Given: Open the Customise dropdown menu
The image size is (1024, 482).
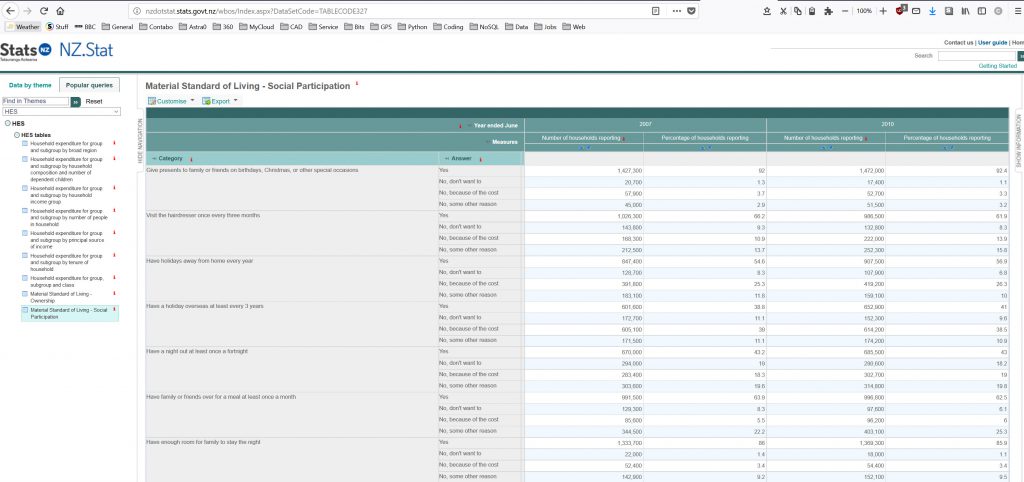Looking at the screenshot, I should [x=170, y=101].
